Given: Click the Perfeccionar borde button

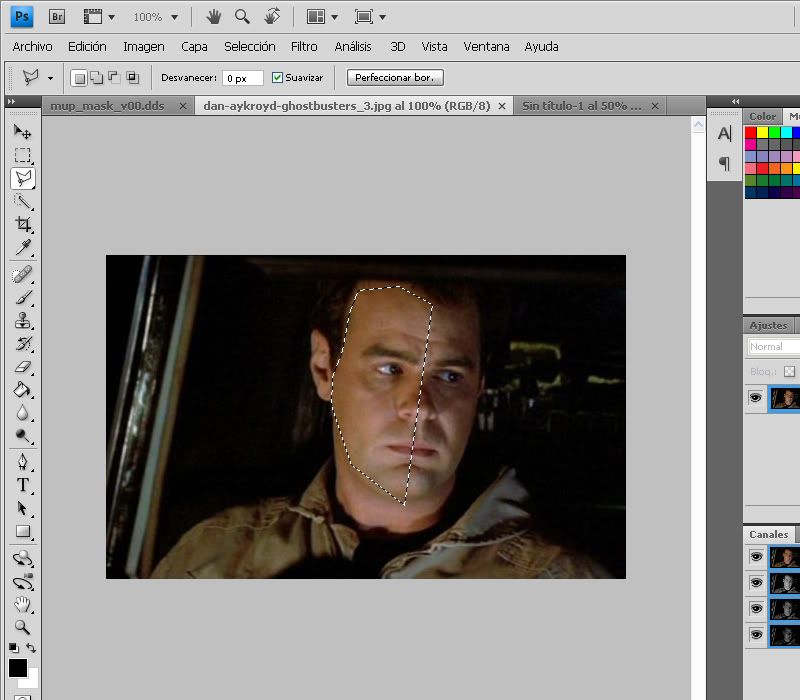Looking at the screenshot, I should coord(395,78).
